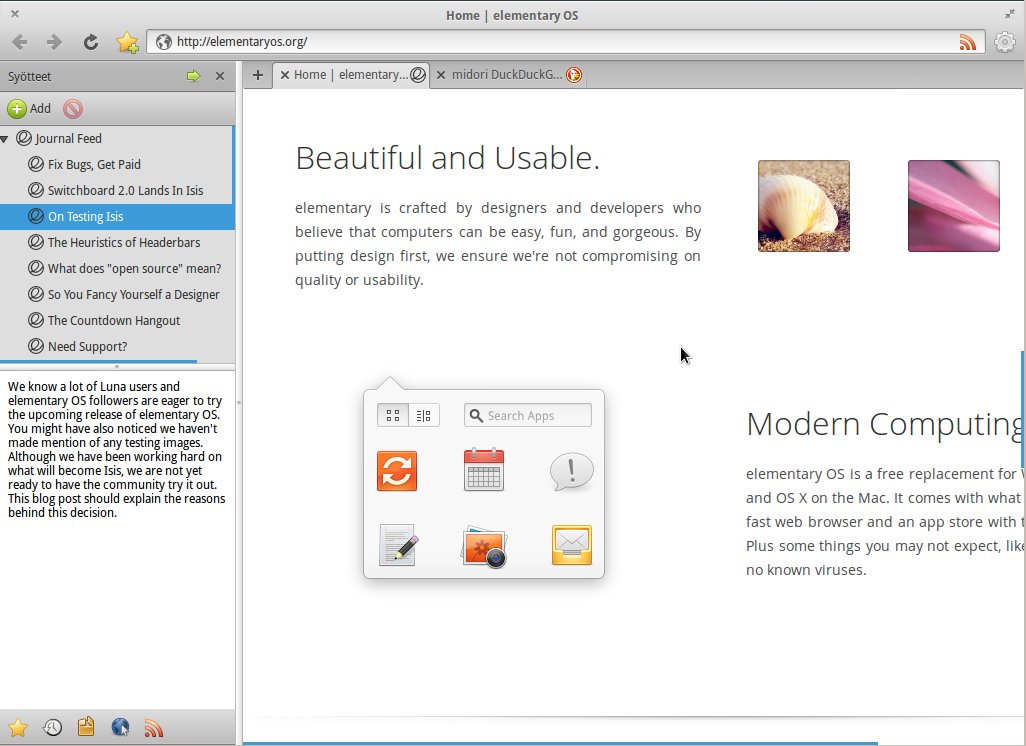Switch app launcher to grid view
This screenshot has width=1026, height=746.
[393, 416]
